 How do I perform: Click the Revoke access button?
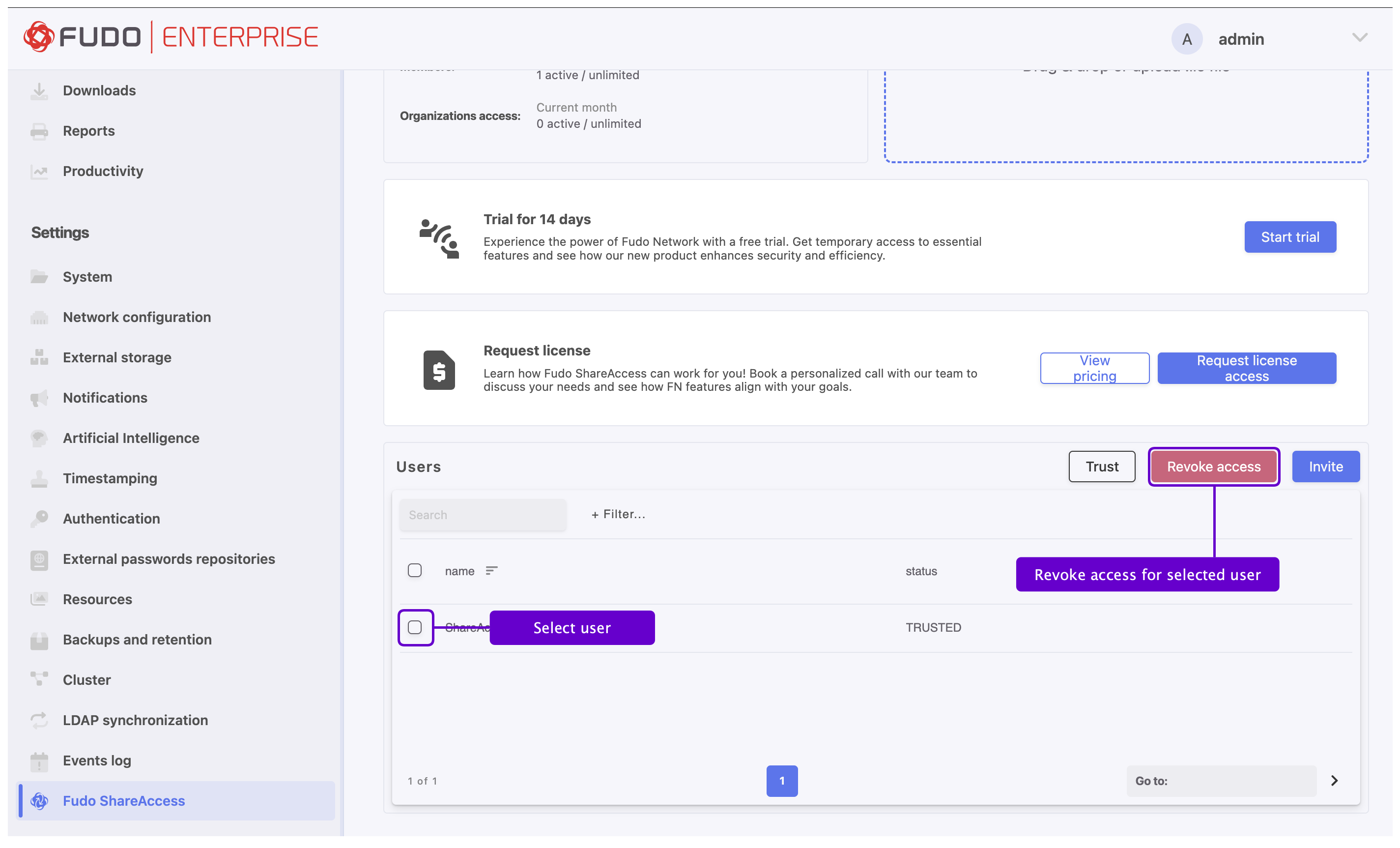(1214, 467)
